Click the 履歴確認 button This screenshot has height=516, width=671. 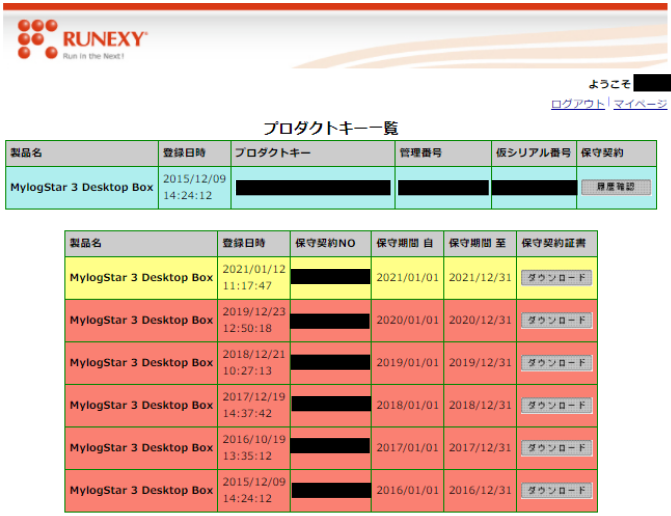click(616, 187)
